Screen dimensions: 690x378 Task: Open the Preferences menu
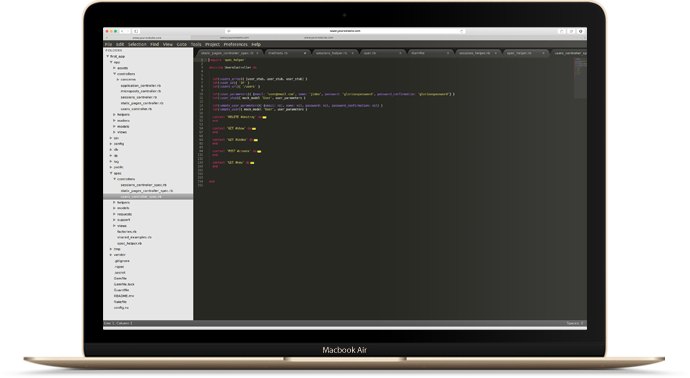click(x=235, y=44)
